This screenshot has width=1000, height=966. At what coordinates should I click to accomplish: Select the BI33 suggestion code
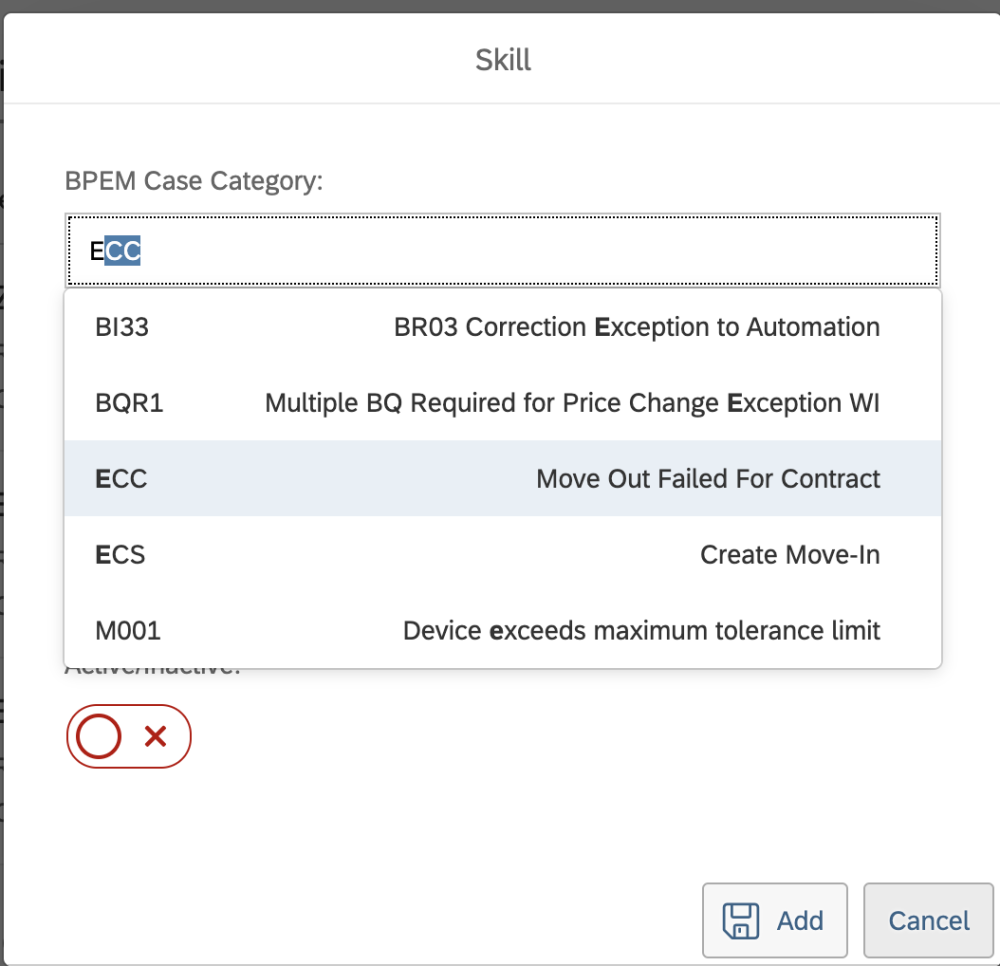click(122, 327)
